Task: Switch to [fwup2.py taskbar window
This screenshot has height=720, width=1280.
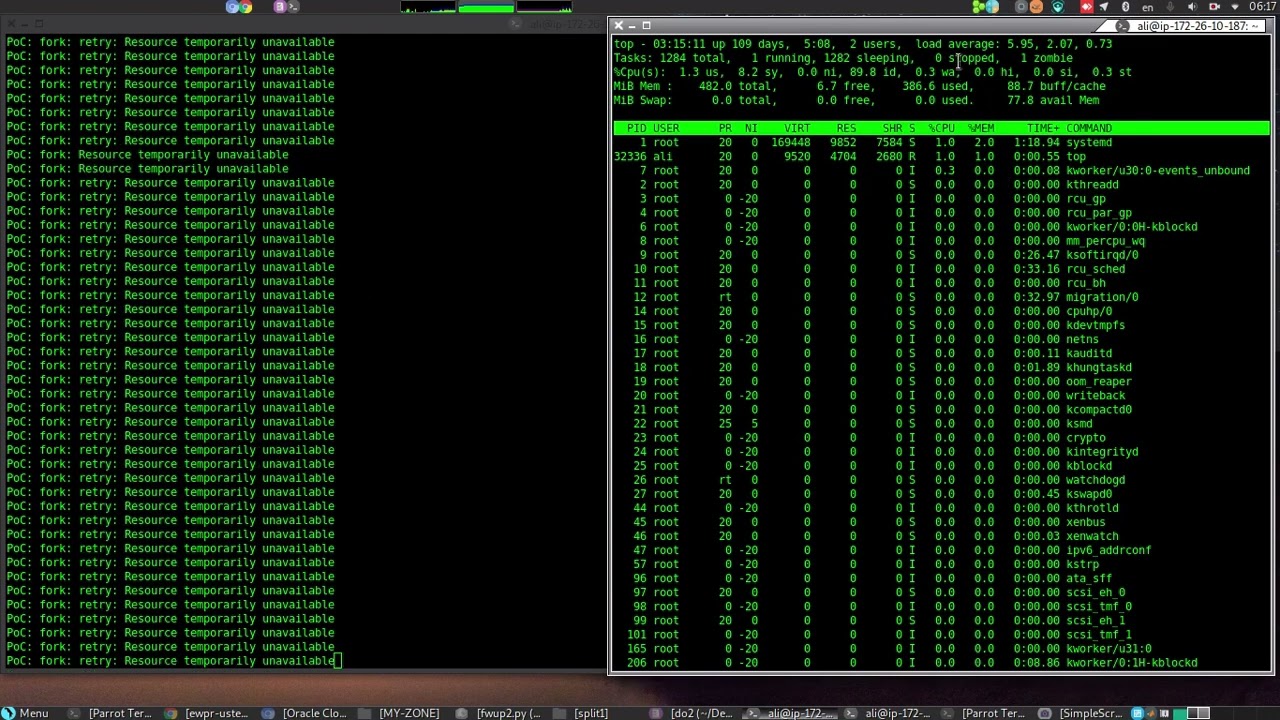Action: tap(499, 713)
